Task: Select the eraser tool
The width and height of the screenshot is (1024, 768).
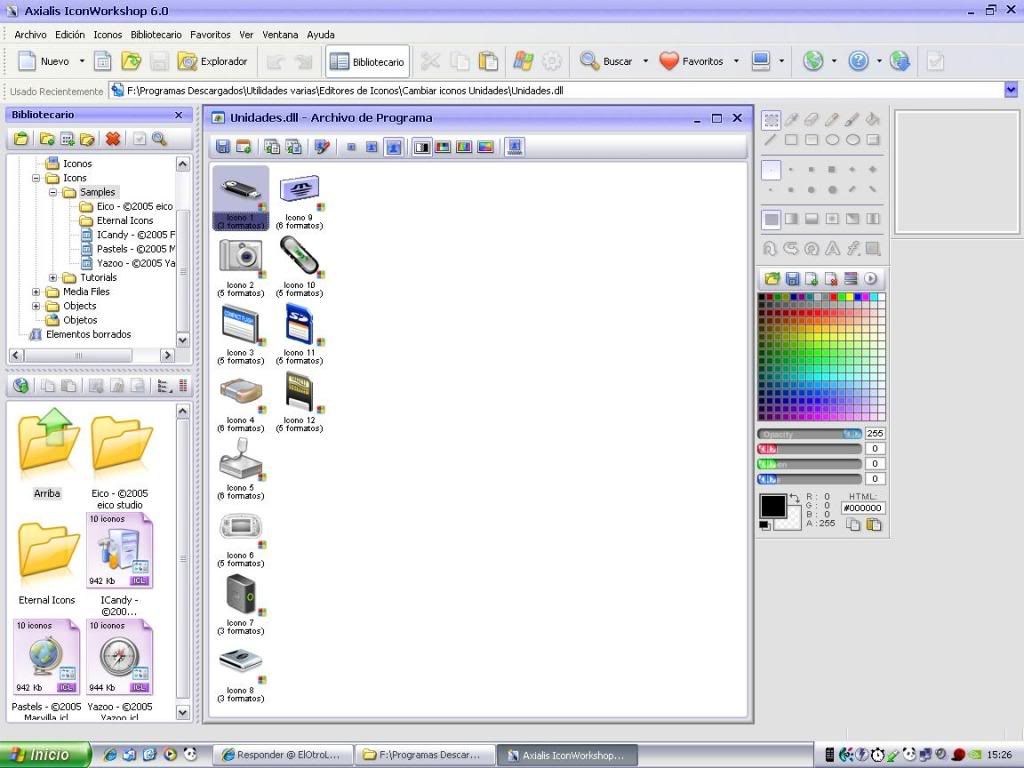Action: click(811, 120)
